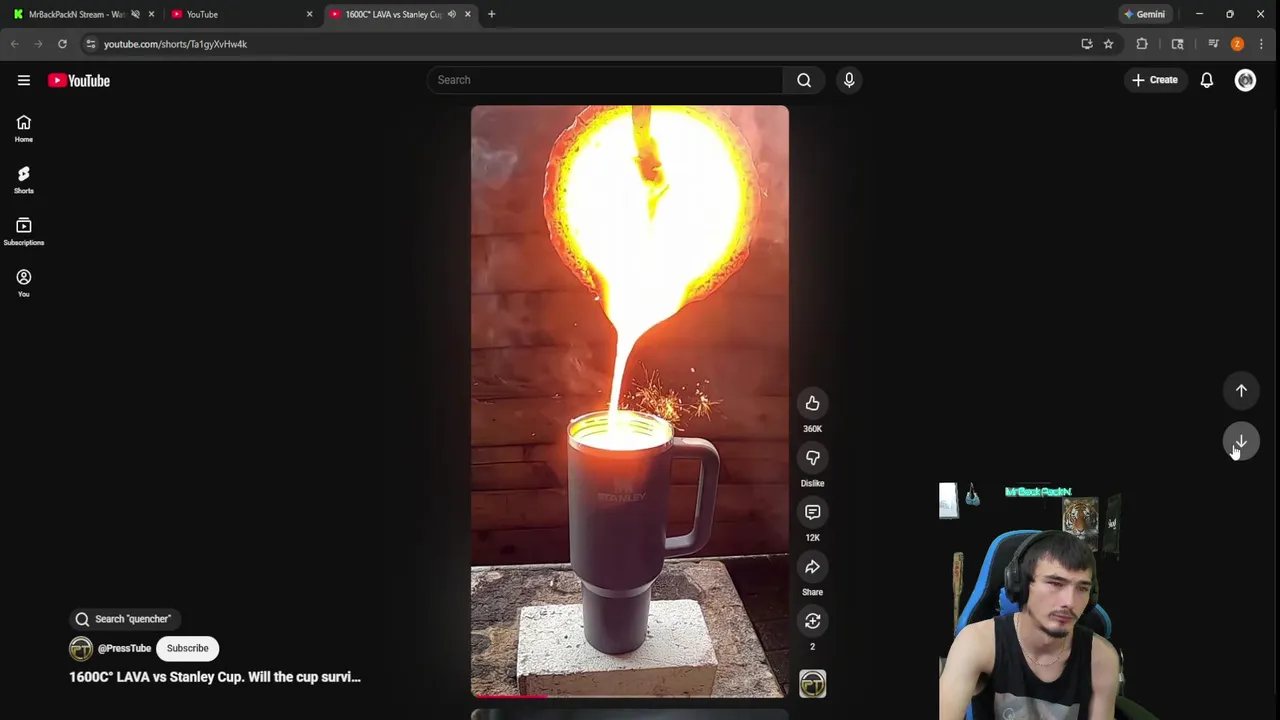This screenshot has width=1280, height=720.
Task: Search "quencher" suggestion chip
Action: click(124, 619)
